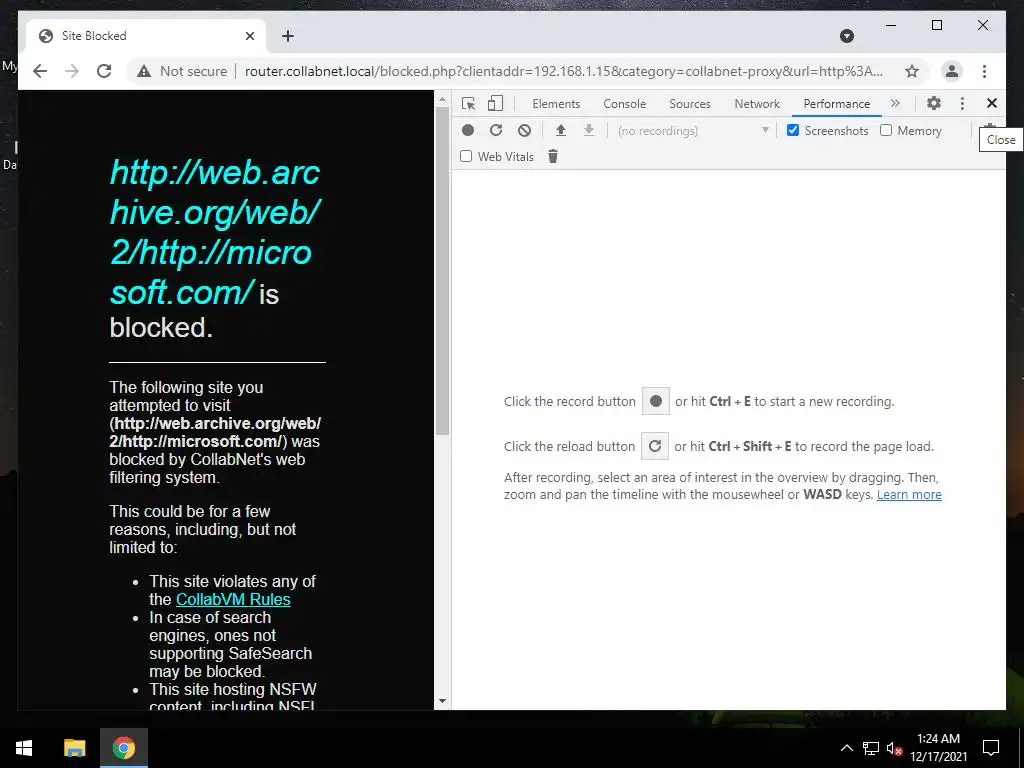Select the Site Blocked browser tab

click(146, 36)
